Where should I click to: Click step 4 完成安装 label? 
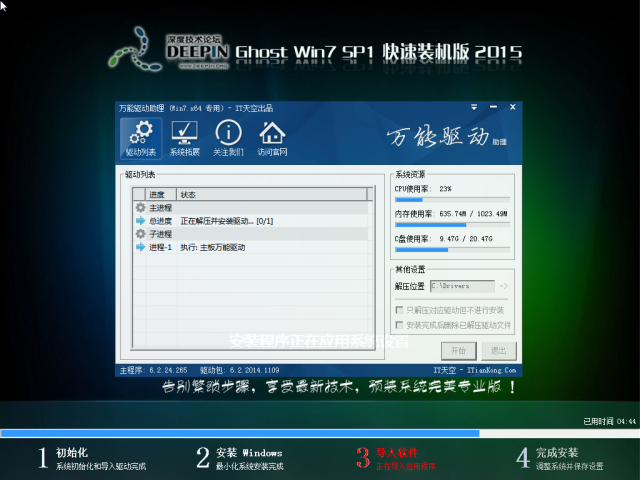click(x=557, y=453)
